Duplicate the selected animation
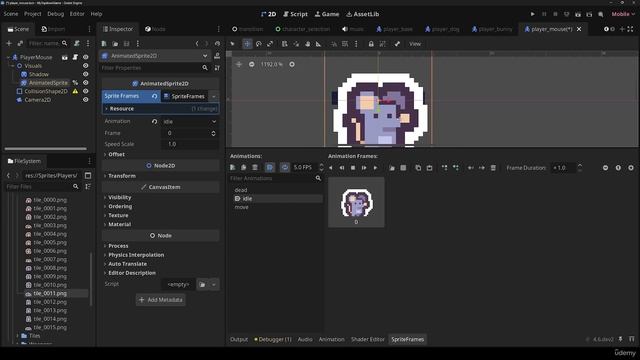640x360 pixels. click(244, 168)
